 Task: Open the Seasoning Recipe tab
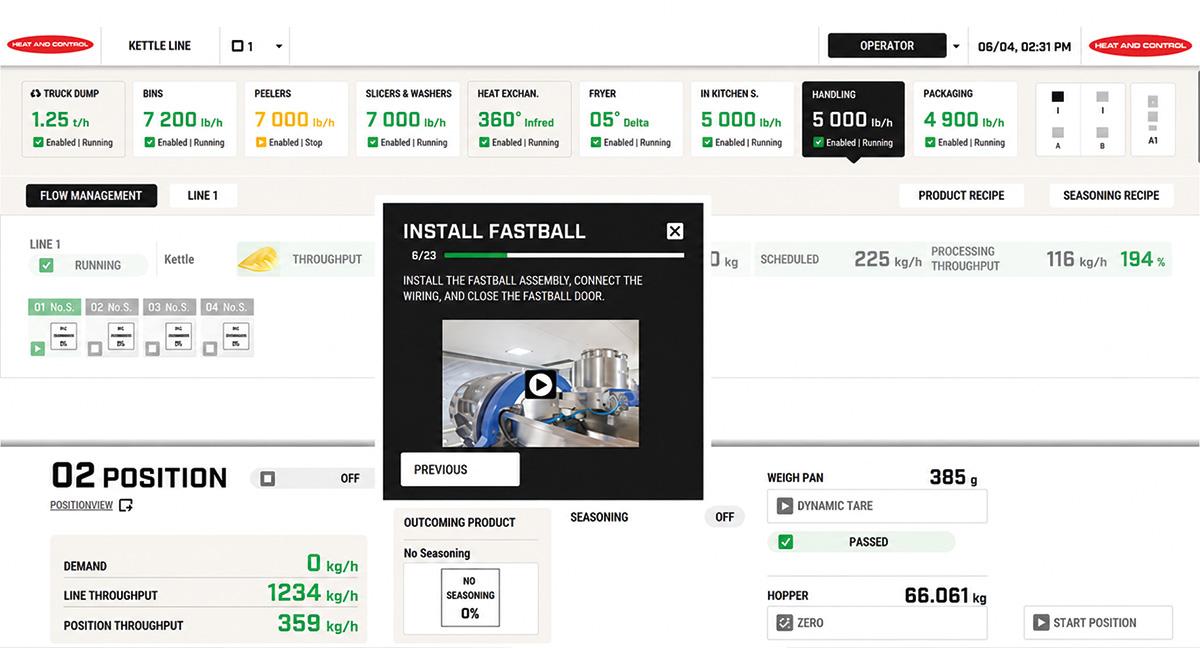(x=1111, y=195)
